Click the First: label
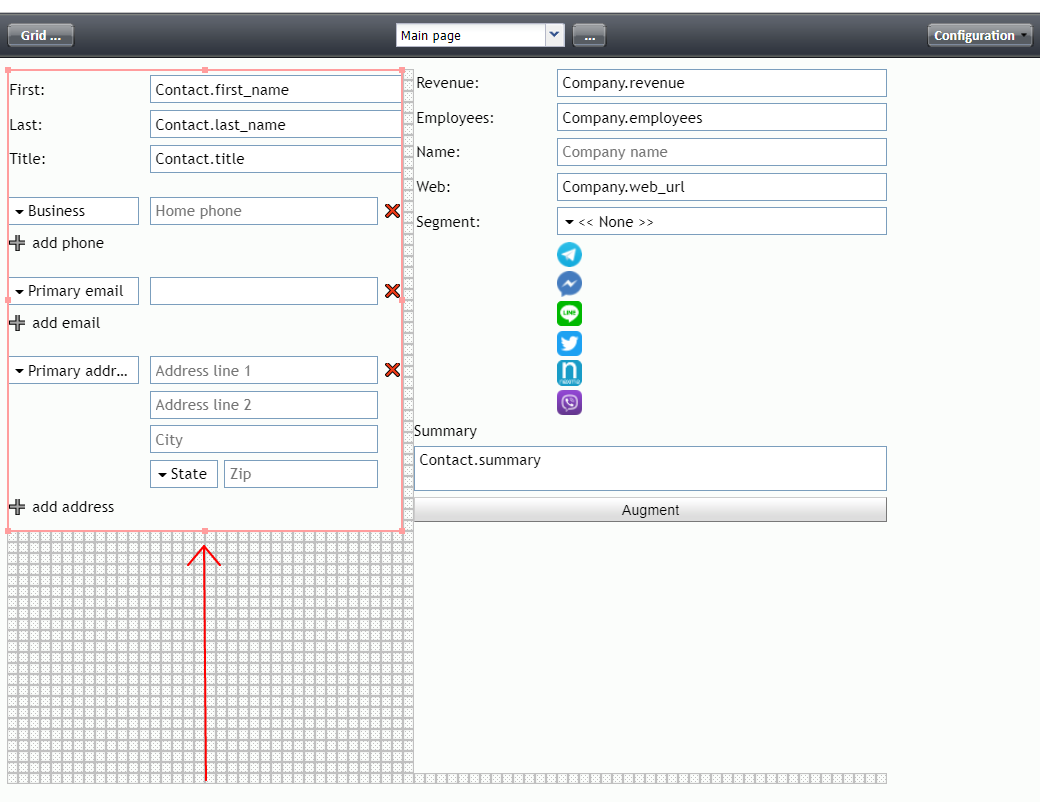 point(27,90)
